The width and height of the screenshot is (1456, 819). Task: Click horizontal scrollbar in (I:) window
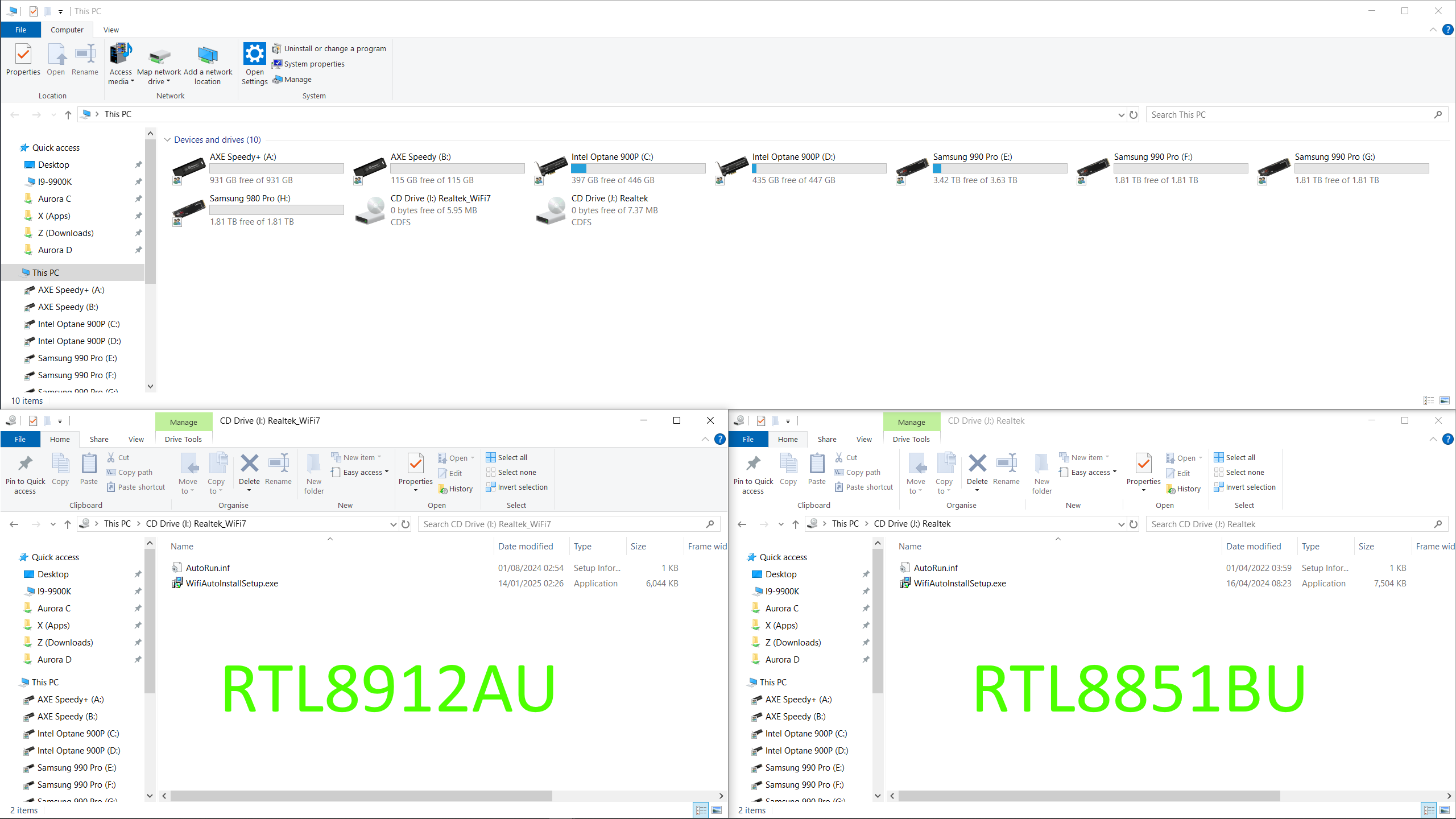[x=361, y=795]
